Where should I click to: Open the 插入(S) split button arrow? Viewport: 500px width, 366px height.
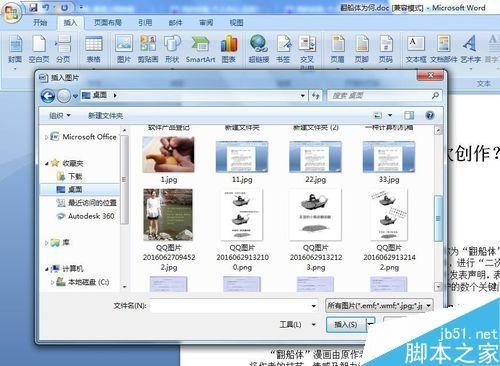(x=371, y=324)
